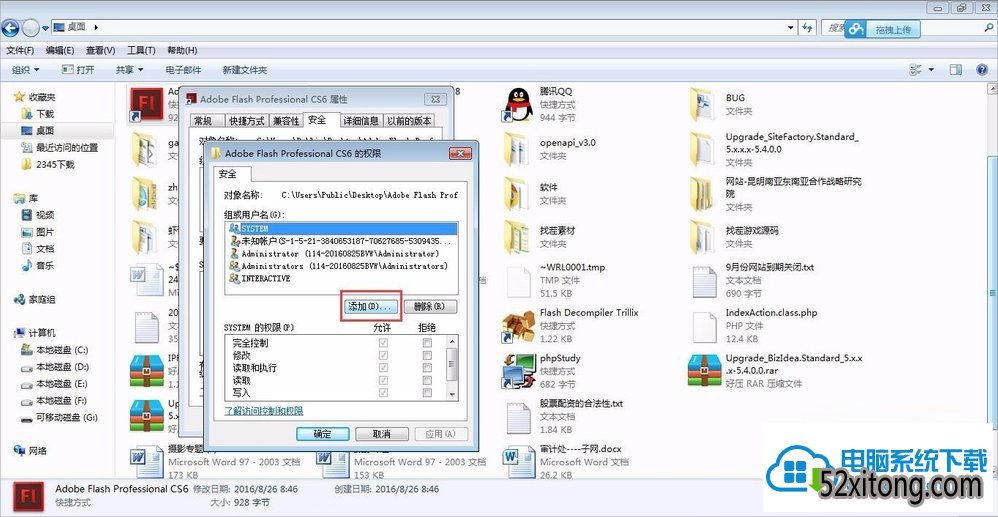Open the 编辑(E) menu
The image size is (998, 517).
pyautogui.click(x=60, y=50)
